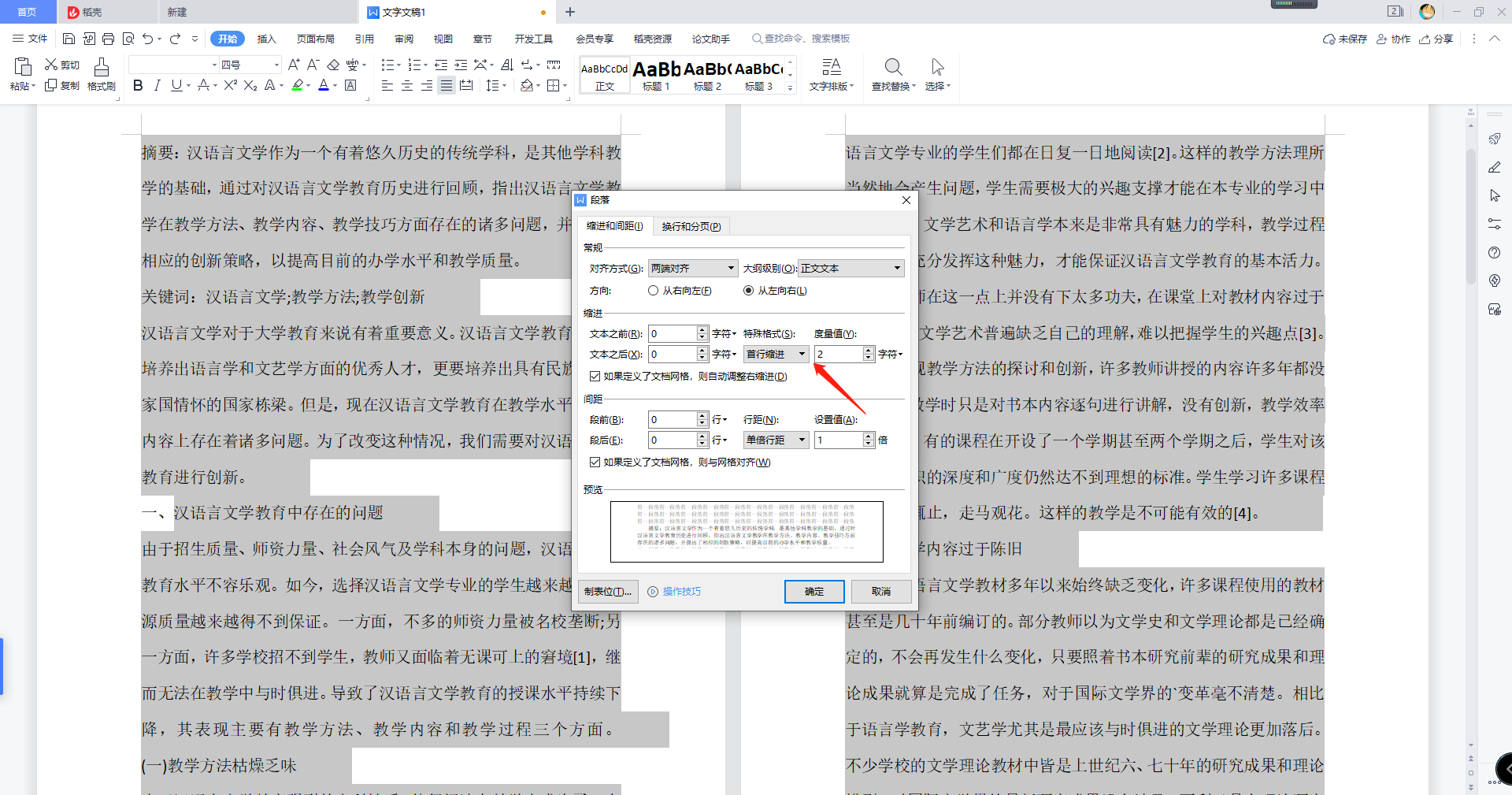Apply subscript formatting
Screen dimensions: 1512x795
[250, 85]
